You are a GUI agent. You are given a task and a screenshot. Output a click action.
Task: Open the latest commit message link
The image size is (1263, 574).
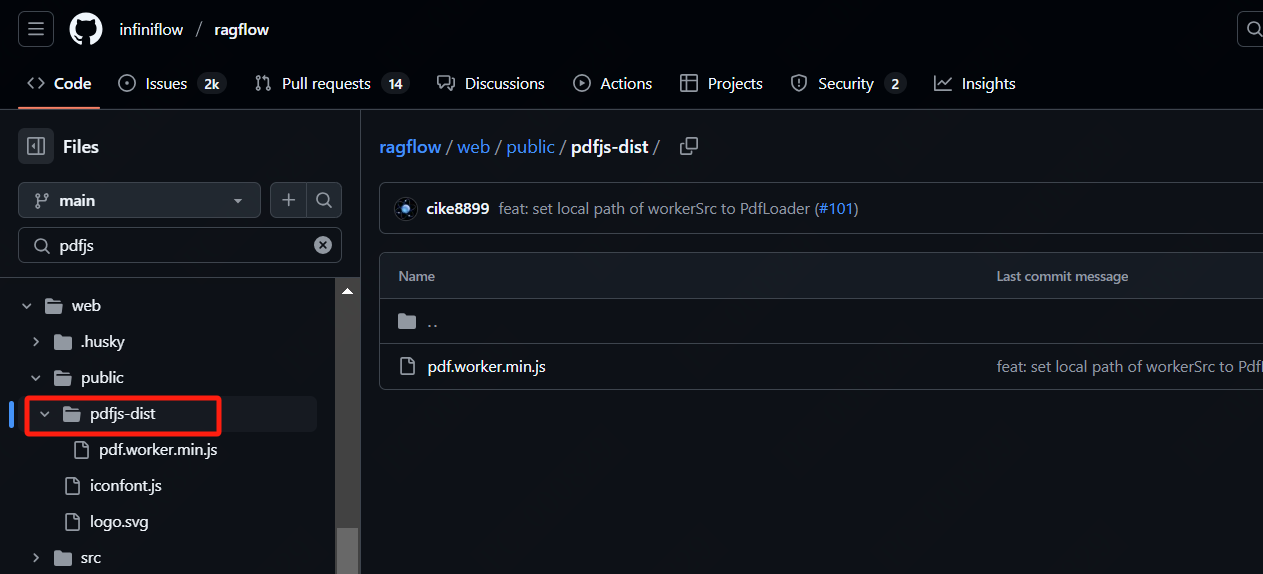655,209
